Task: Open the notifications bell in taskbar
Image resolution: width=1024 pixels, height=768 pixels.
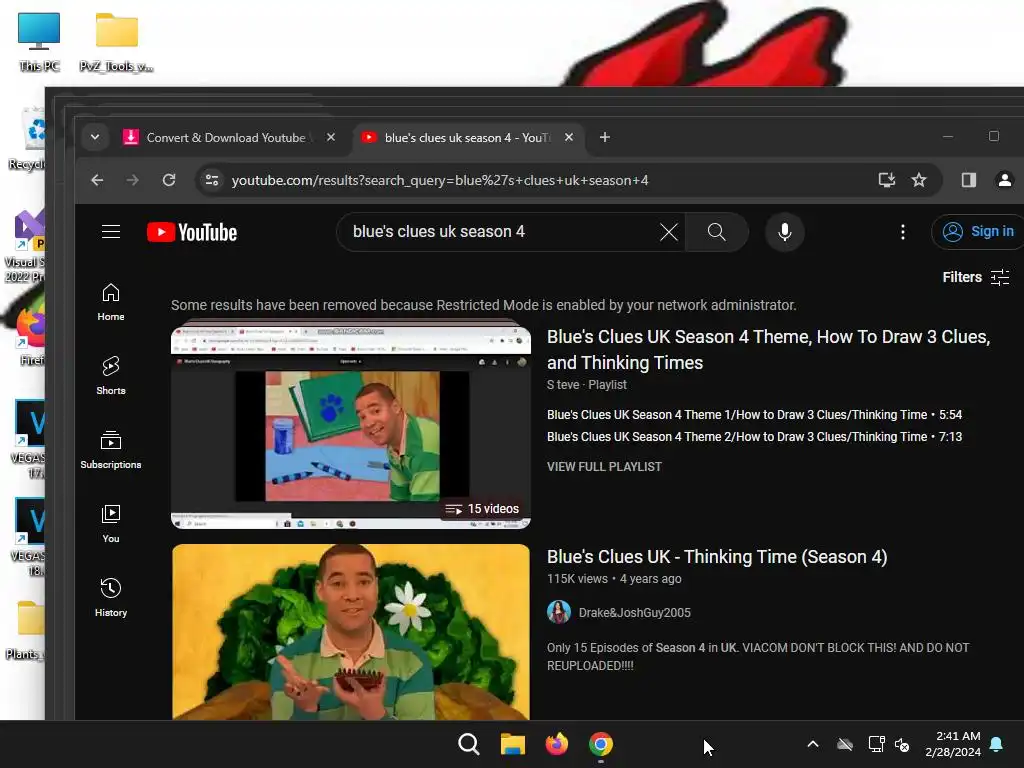Action: [x=997, y=744]
